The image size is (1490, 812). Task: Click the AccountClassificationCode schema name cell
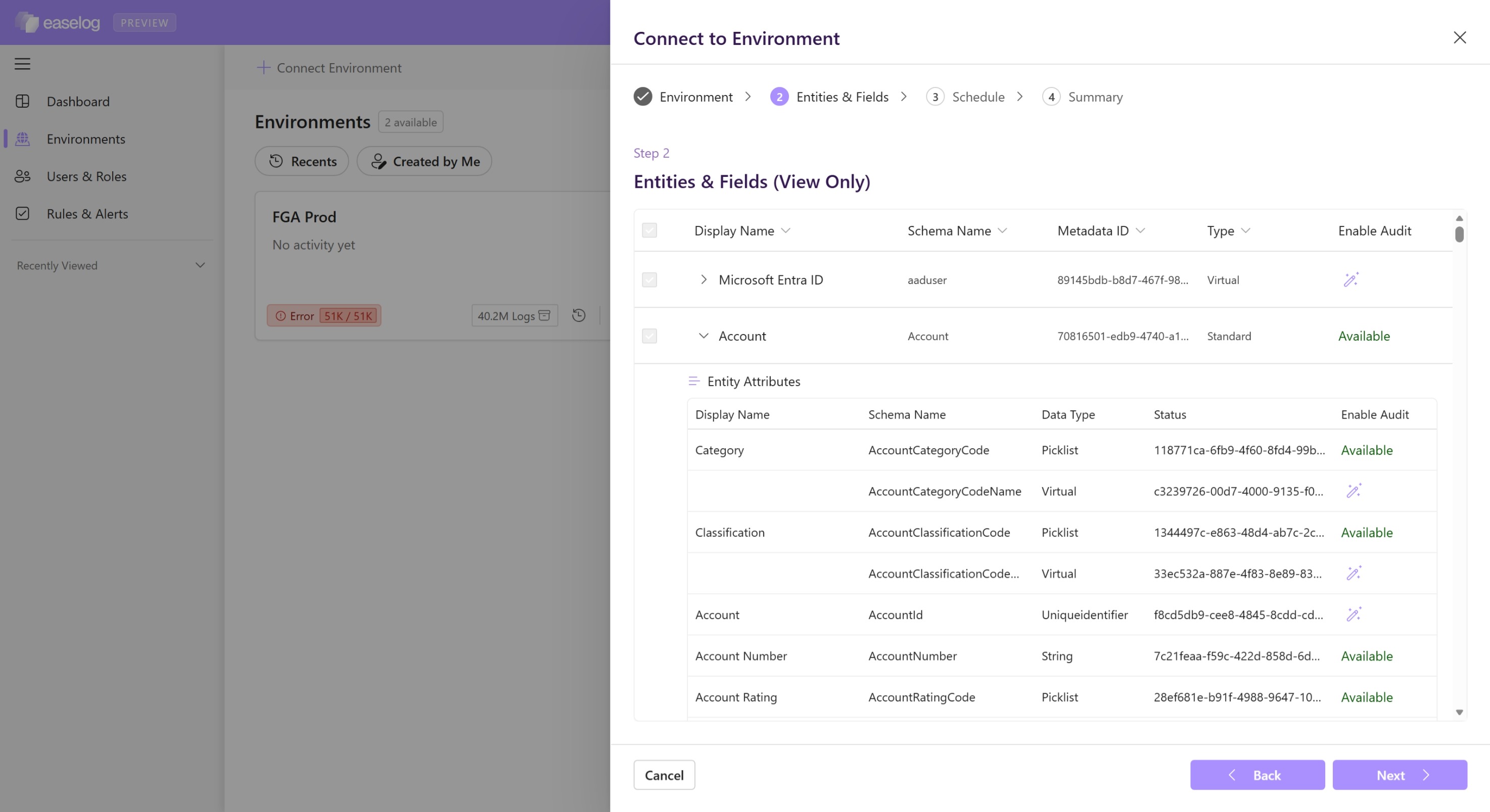(939, 532)
